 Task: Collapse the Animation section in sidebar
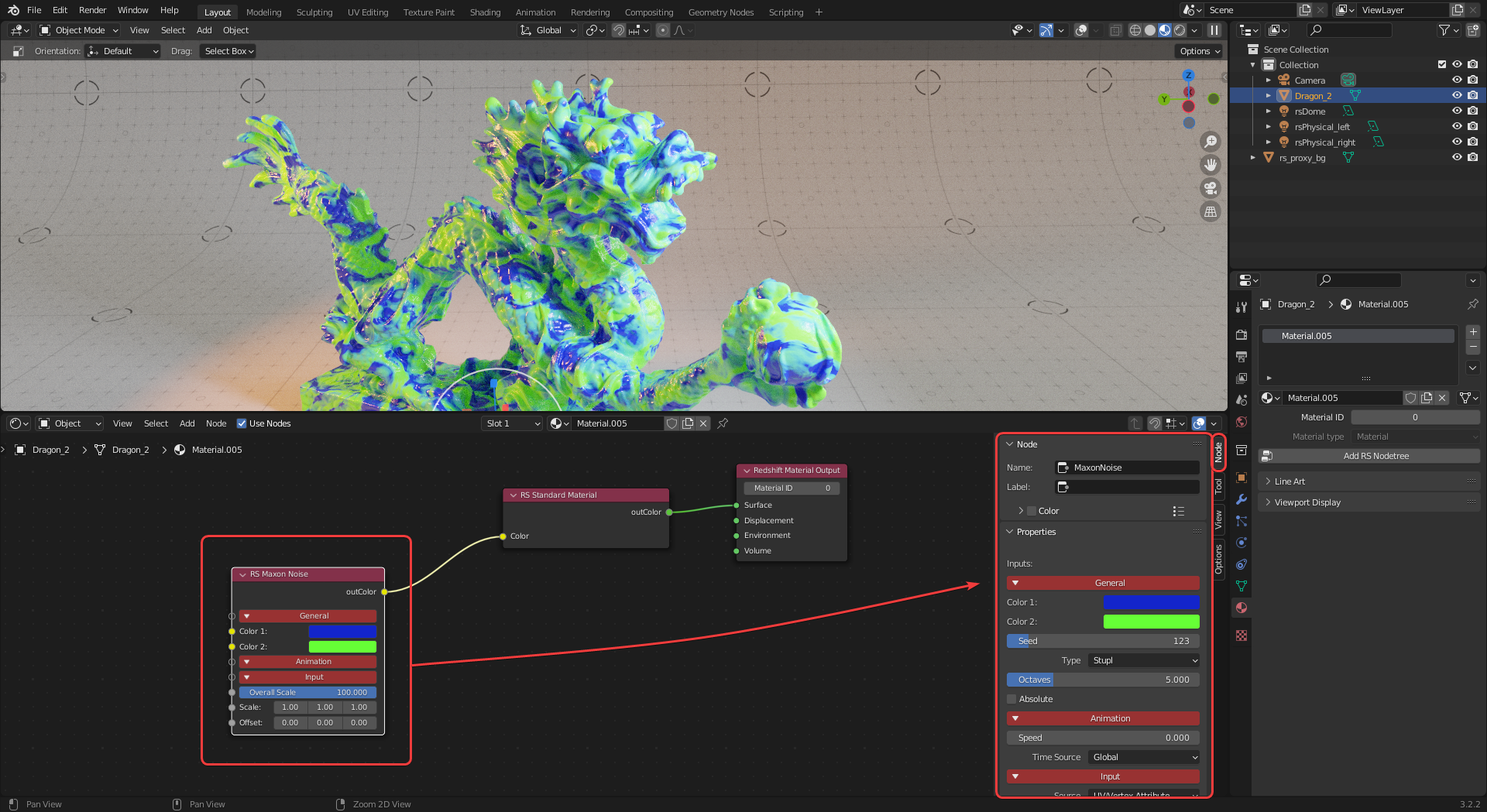click(1103, 718)
